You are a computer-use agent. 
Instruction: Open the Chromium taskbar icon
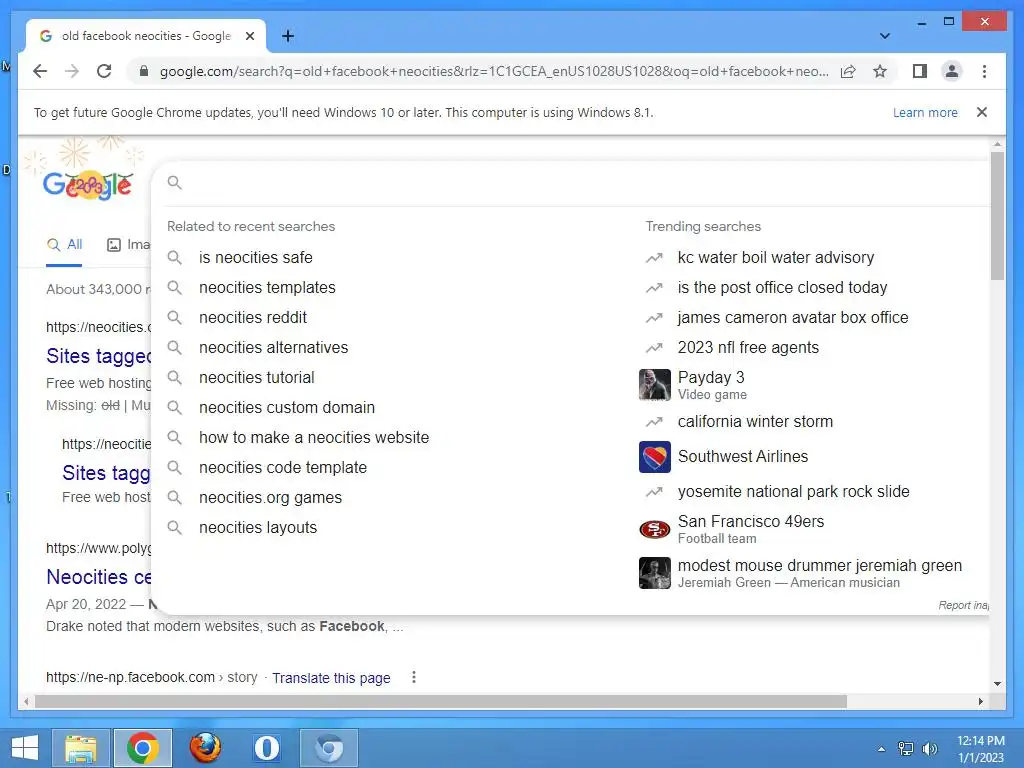pos(328,748)
